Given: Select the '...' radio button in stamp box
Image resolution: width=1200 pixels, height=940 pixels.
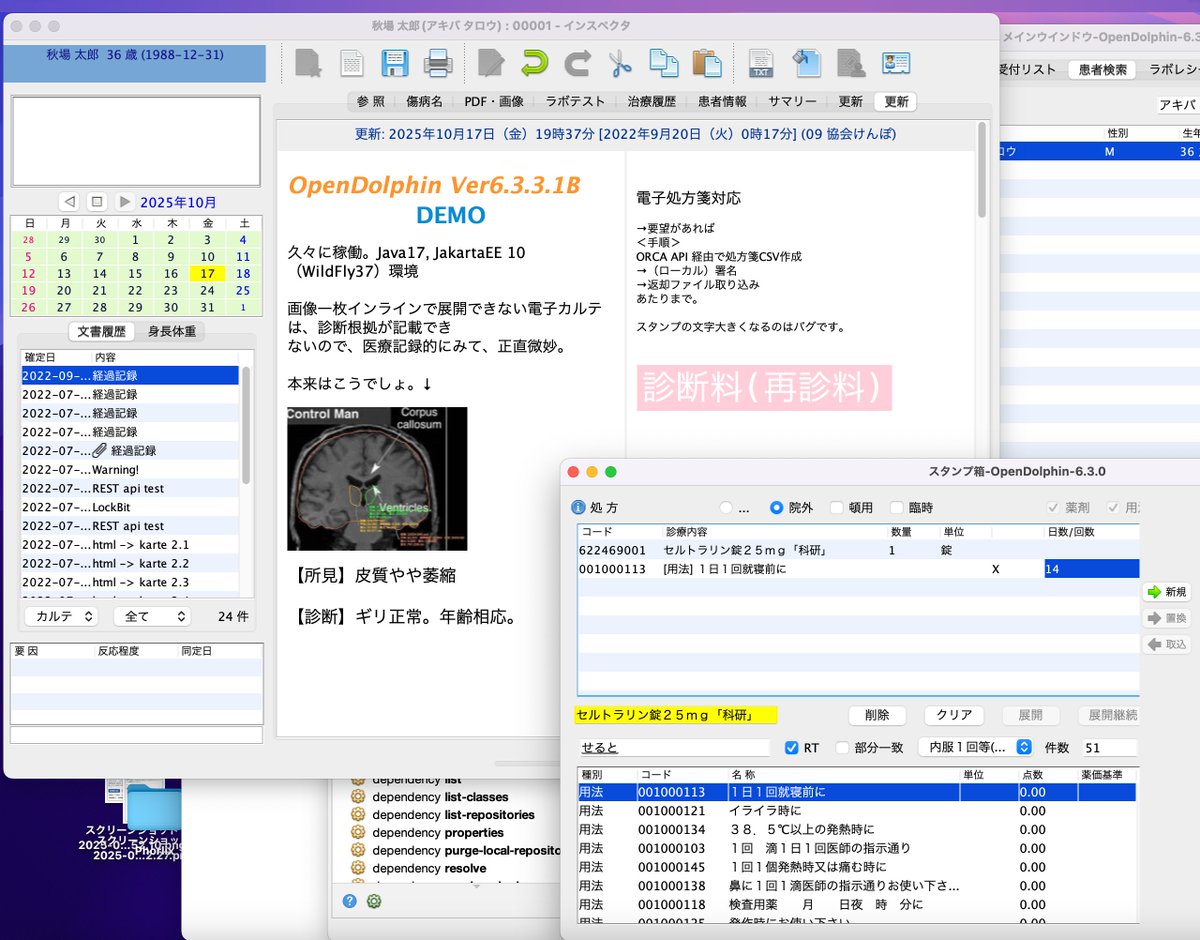Looking at the screenshot, I should pyautogui.click(x=726, y=508).
